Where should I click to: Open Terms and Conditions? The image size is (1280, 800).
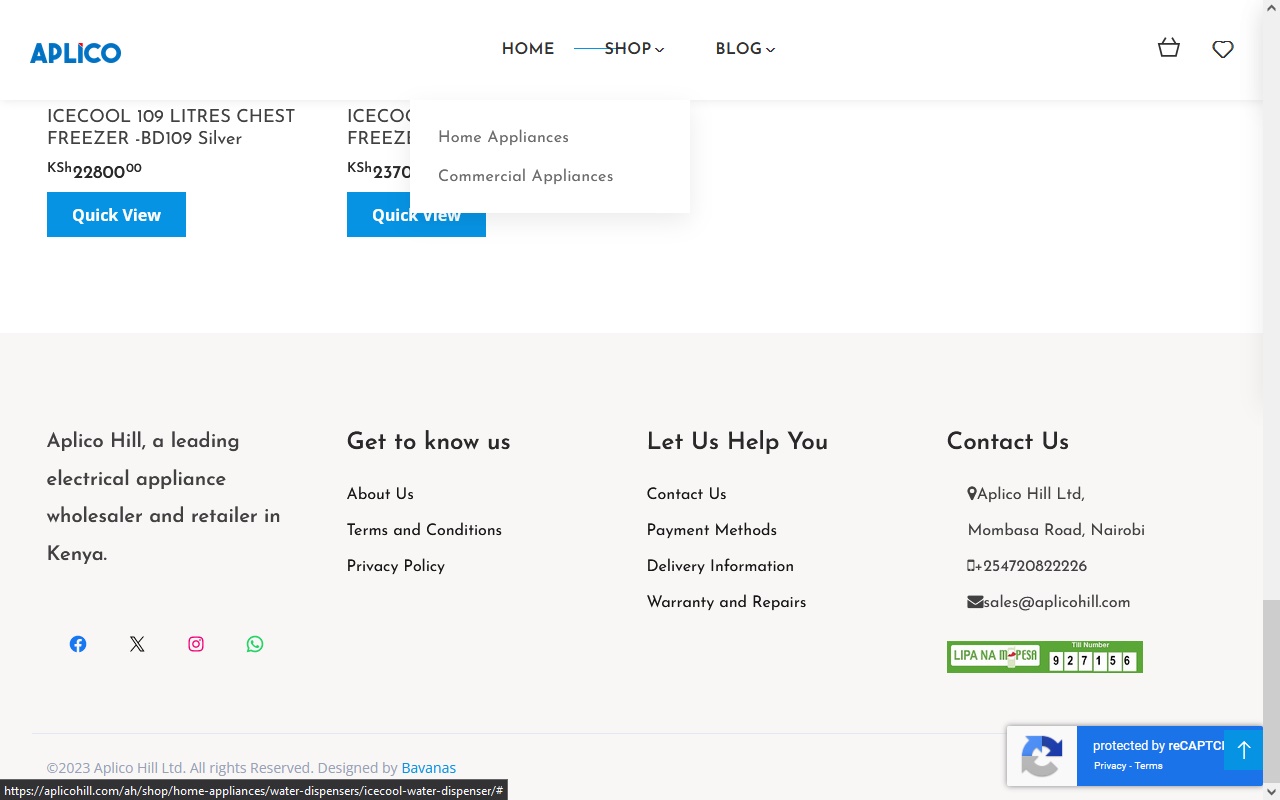coord(424,530)
